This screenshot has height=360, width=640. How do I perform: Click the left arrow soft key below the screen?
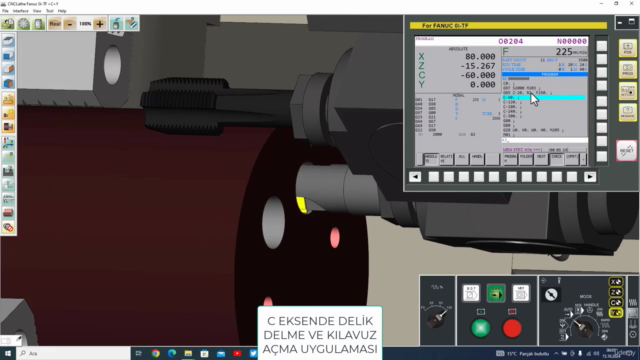415,177
